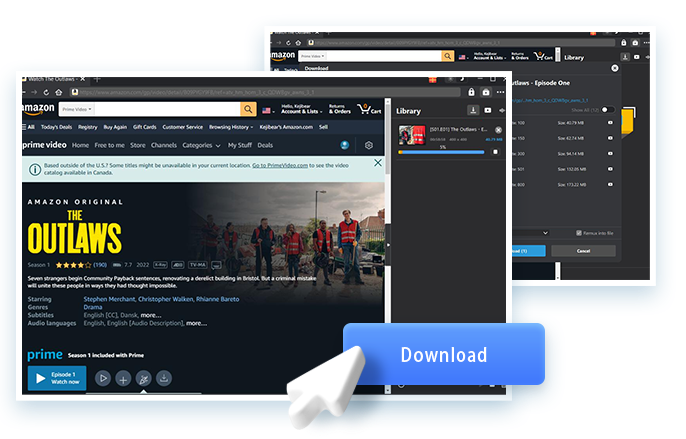The width and height of the screenshot is (686, 439).
Task: Open Prime Video Store tab
Action: [x=138, y=145]
